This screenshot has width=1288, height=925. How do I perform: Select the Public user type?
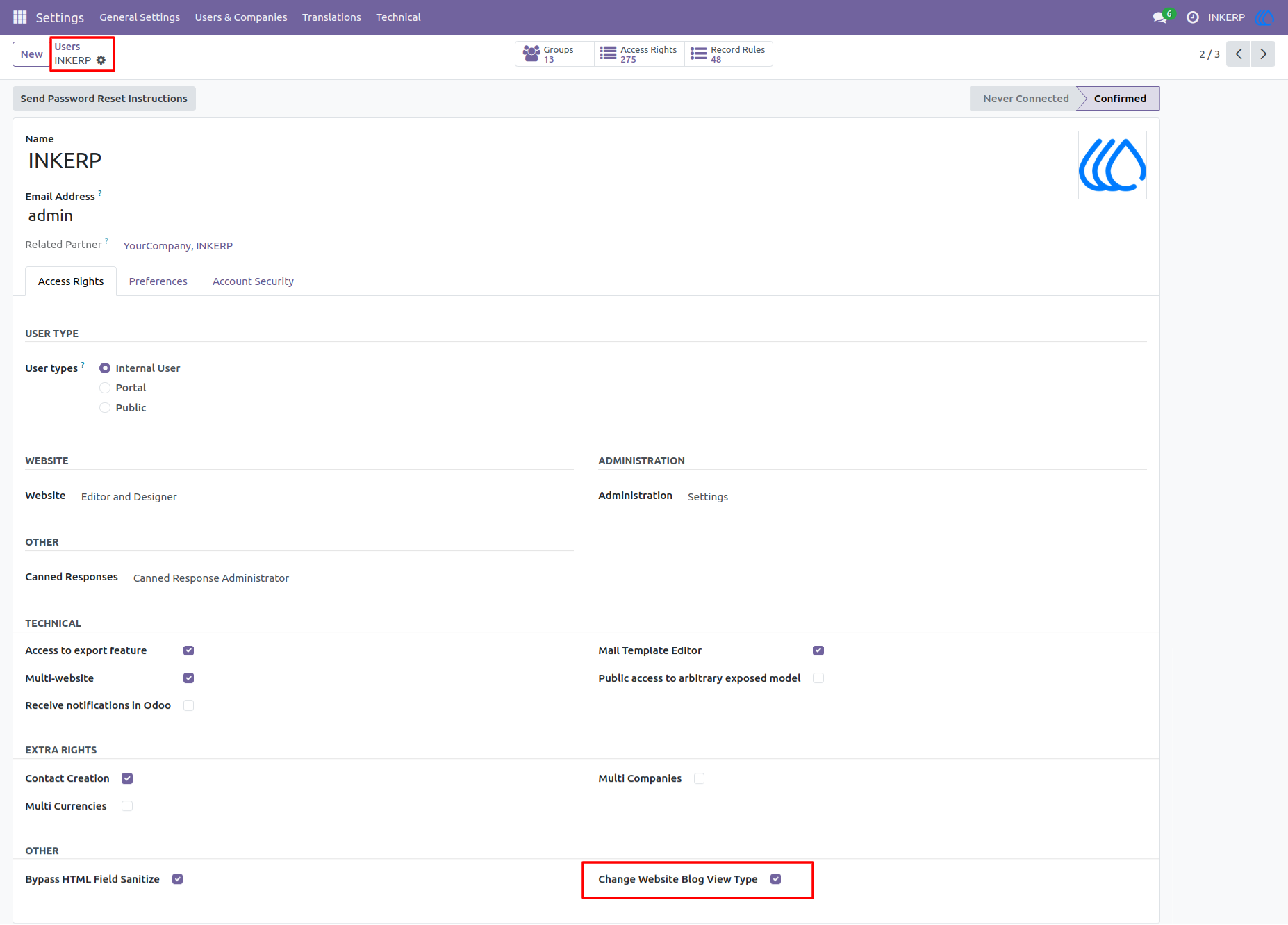click(x=105, y=408)
